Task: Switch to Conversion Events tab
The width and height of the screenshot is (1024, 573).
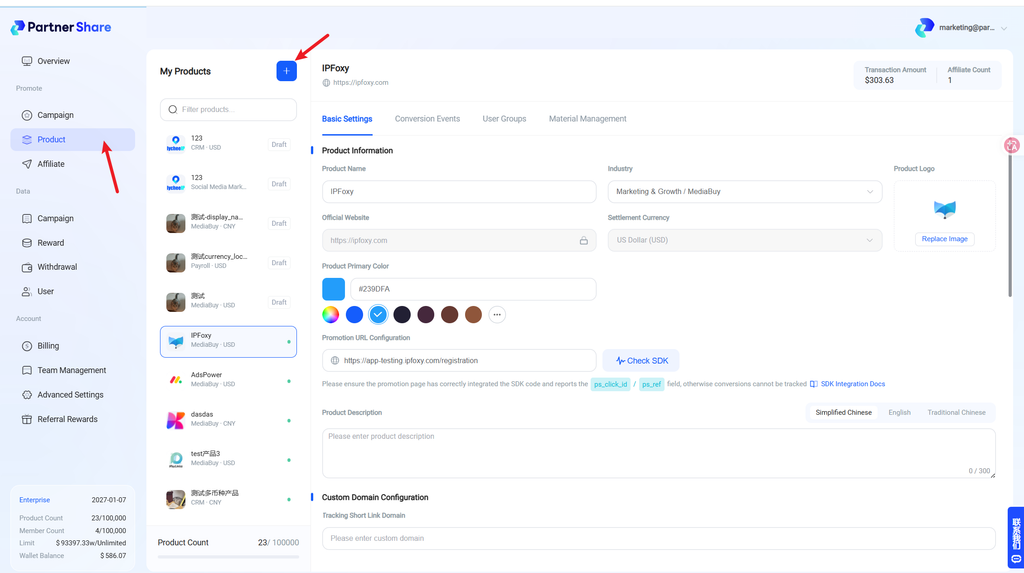Action: coord(427,119)
